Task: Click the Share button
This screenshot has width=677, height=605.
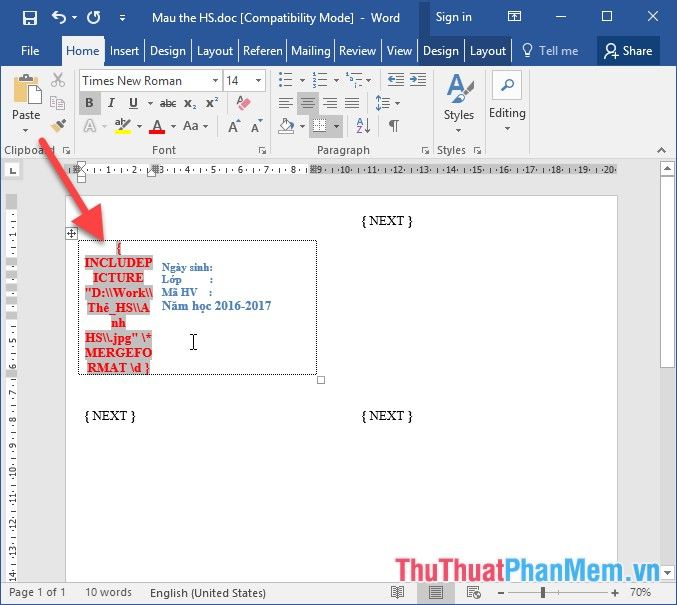Action: [628, 51]
